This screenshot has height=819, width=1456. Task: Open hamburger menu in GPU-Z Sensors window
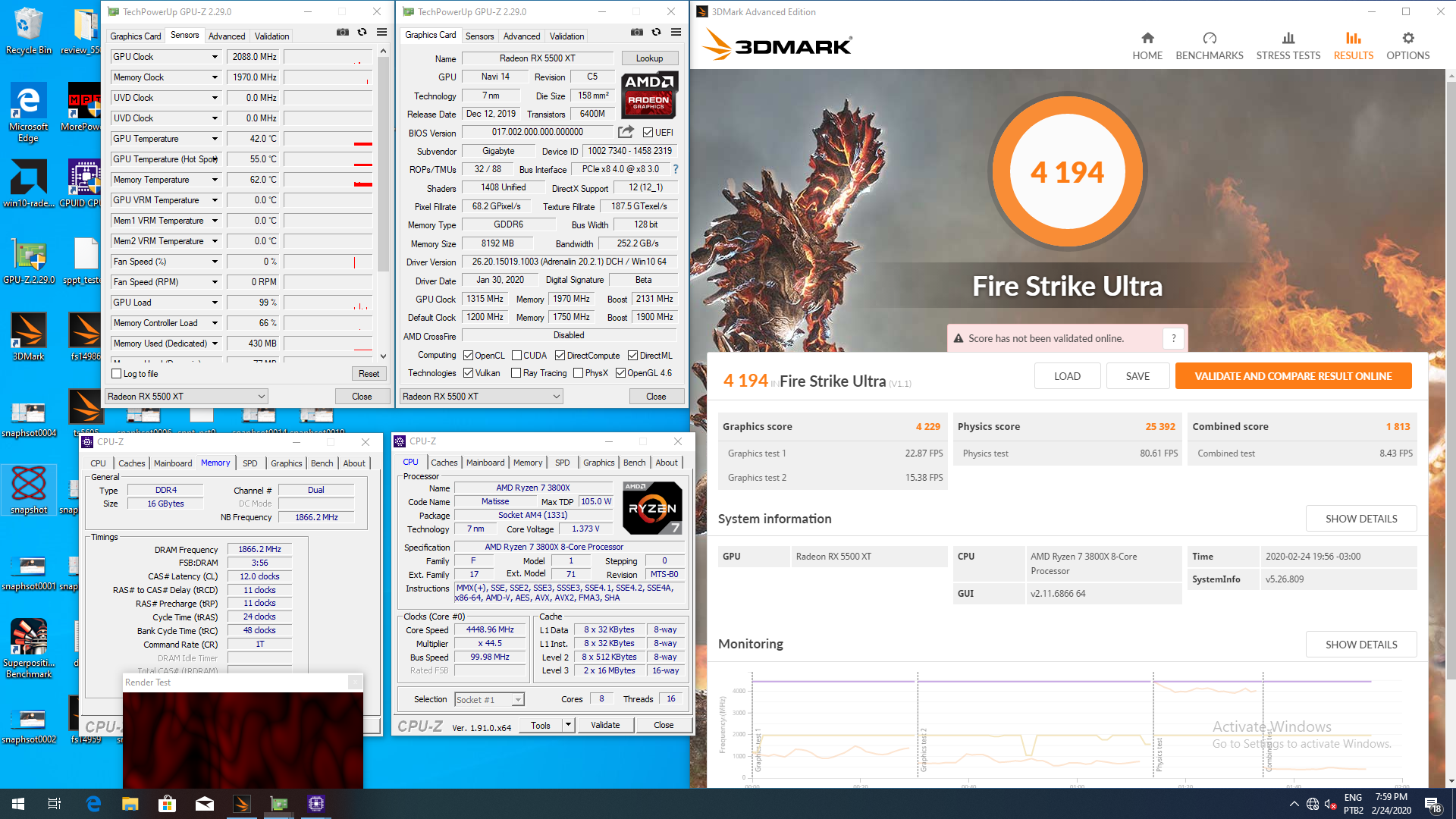click(x=381, y=33)
